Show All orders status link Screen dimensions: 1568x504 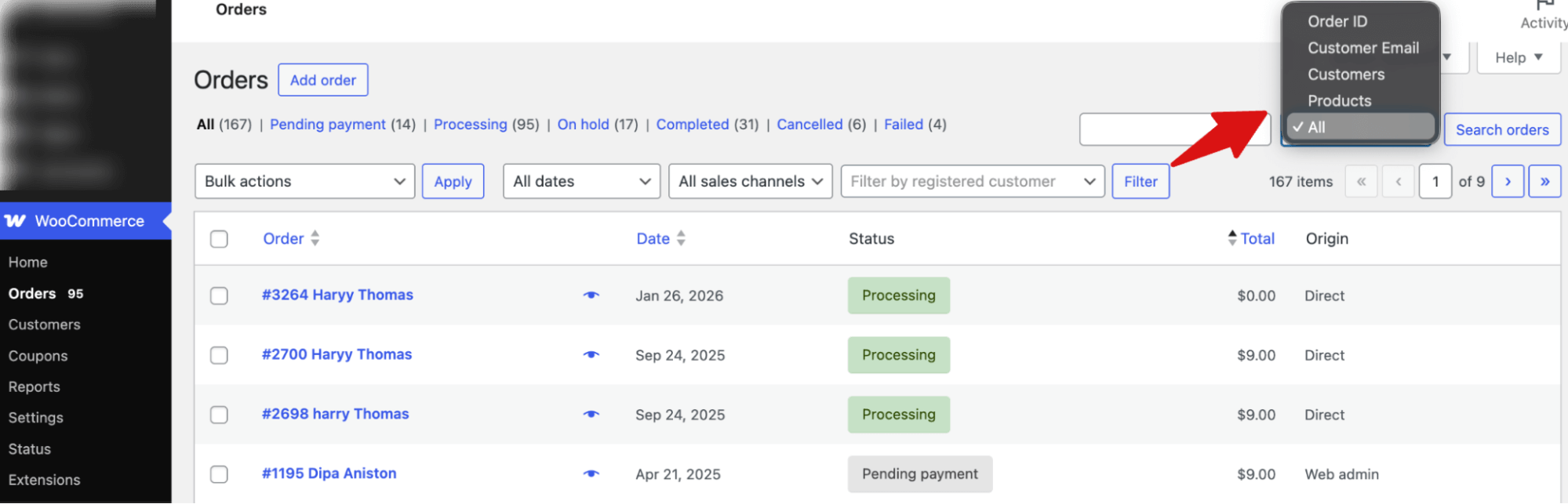[x=206, y=125]
